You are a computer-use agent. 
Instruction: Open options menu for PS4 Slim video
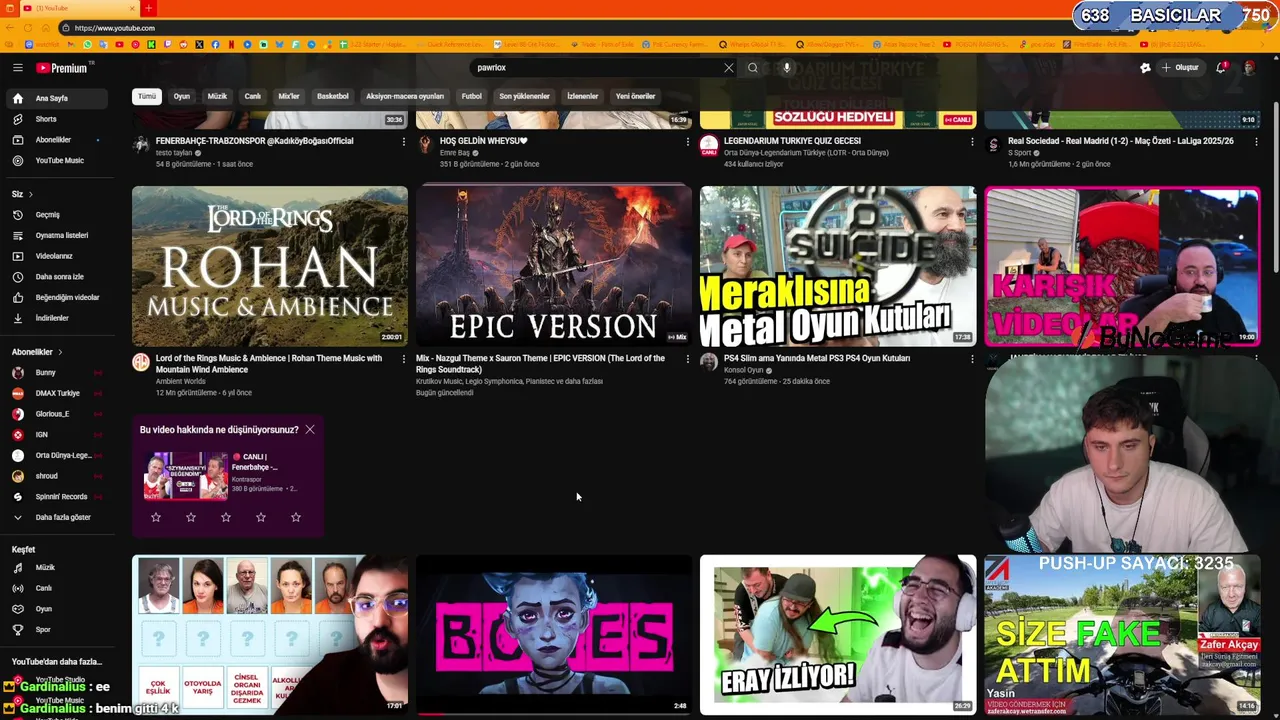click(x=971, y=359)
